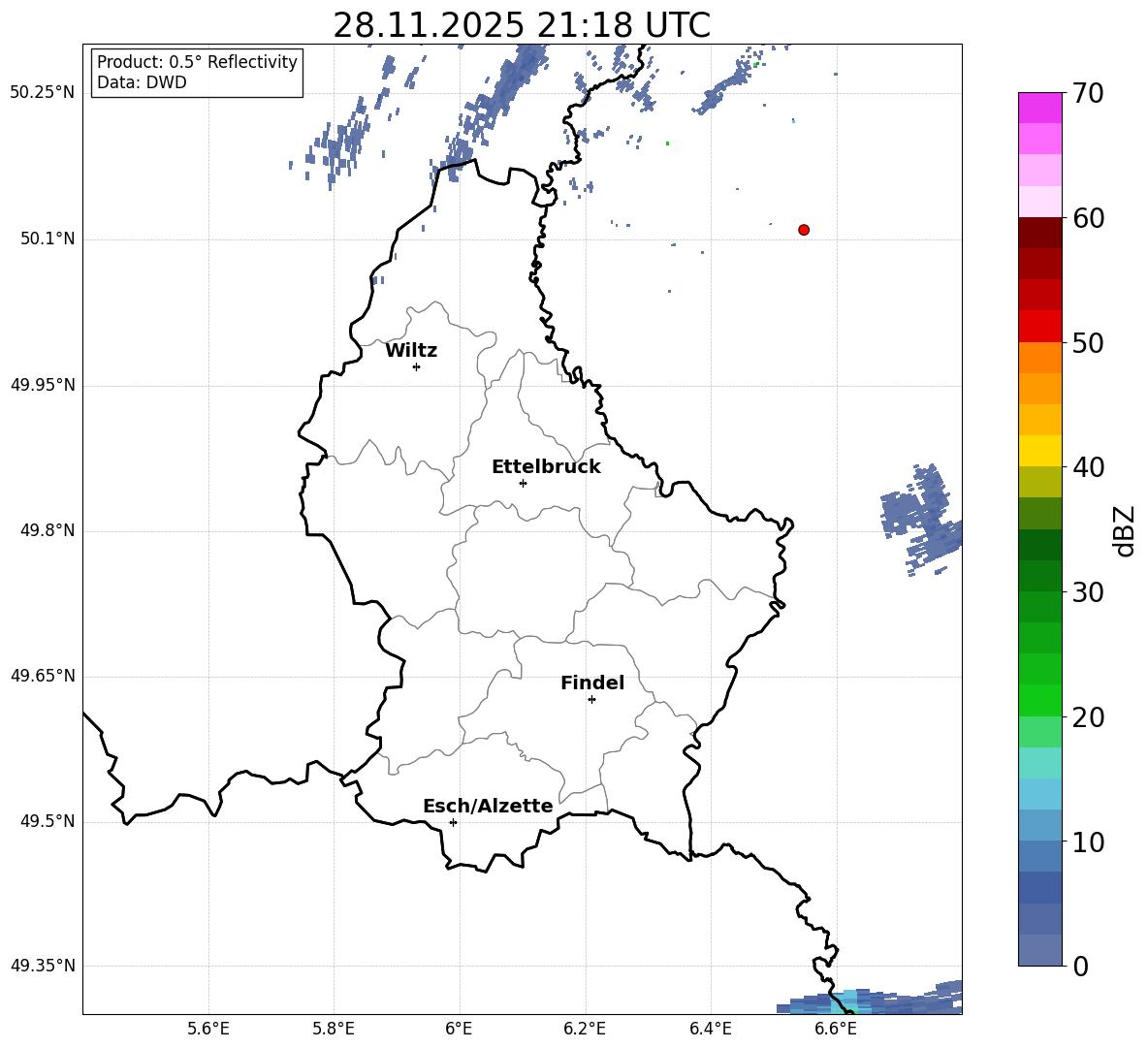Image resolution: width=1148 pixels, height=1048 pixels.
Task: Click the 6.4°E longitude label
Action: pos(710,1029)
